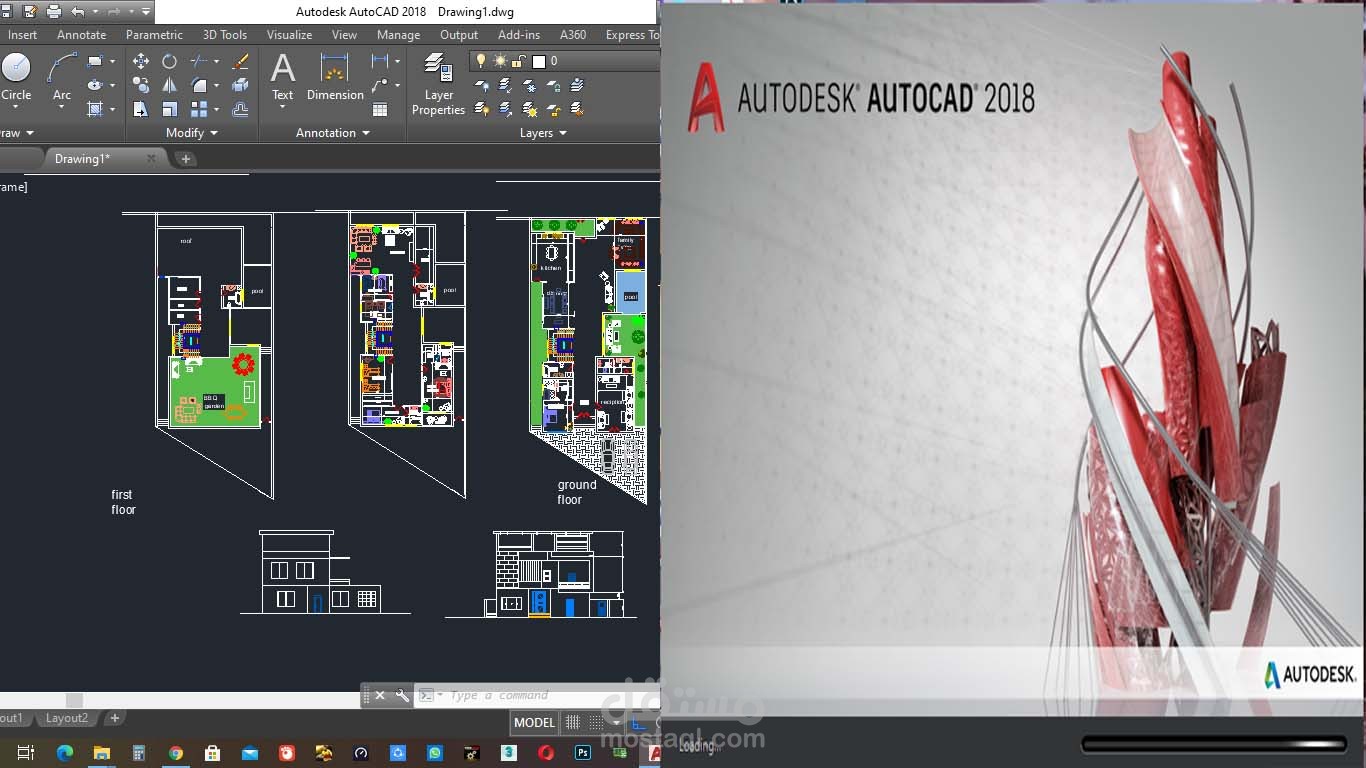
Task: Click the white layer color swatch
Action: coord(538,60)
